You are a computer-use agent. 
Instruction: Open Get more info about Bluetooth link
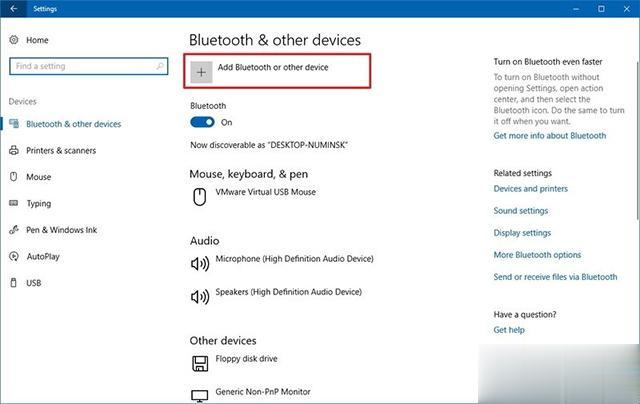pos(550,135)
